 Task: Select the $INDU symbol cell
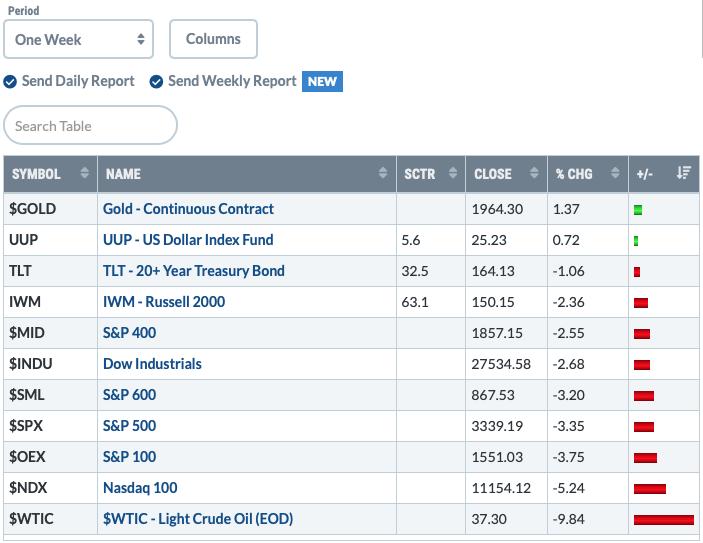[x=50, y=364]
